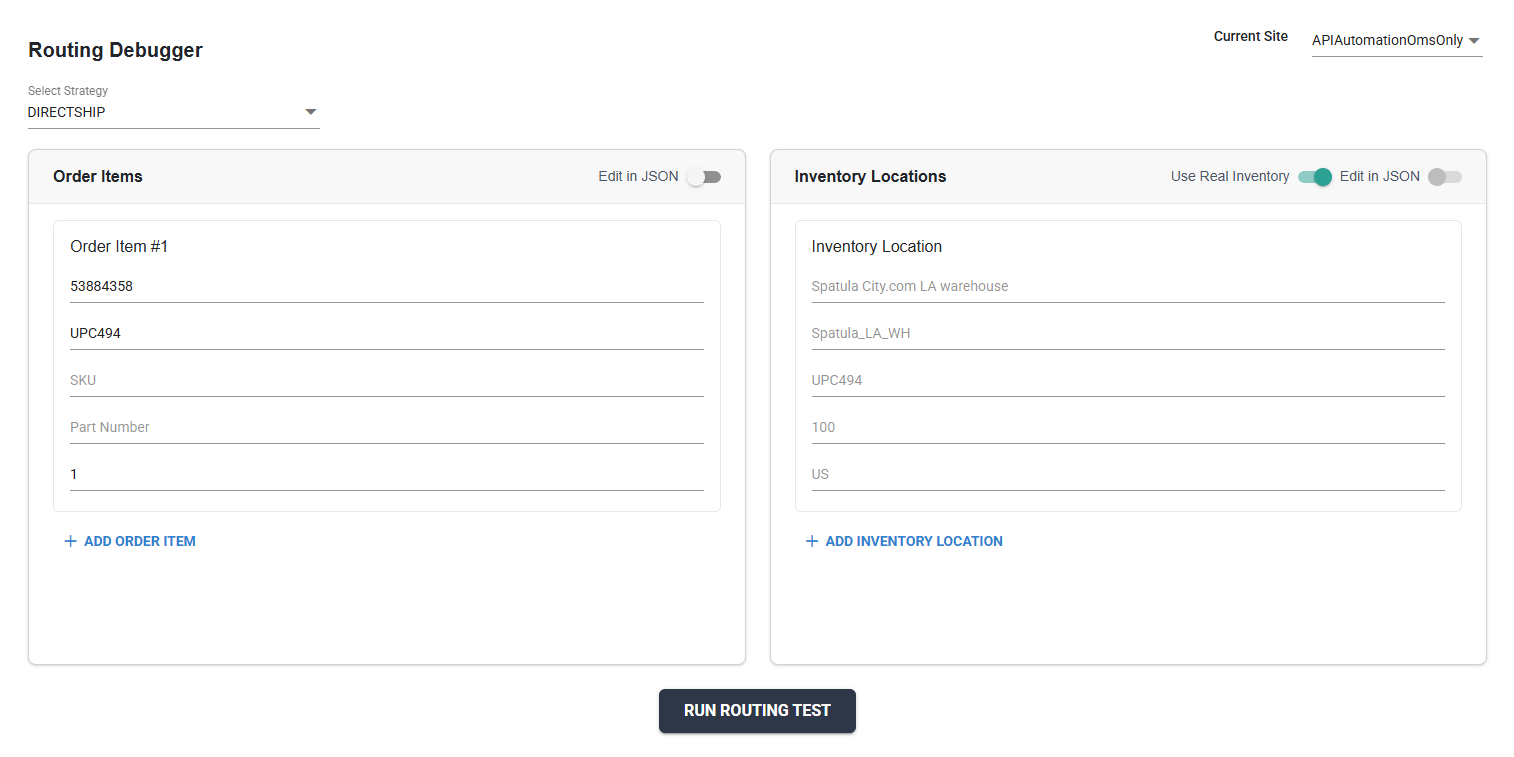Click the plus icon beside Add Inventory Location
1514x757 pixels.
812,541
